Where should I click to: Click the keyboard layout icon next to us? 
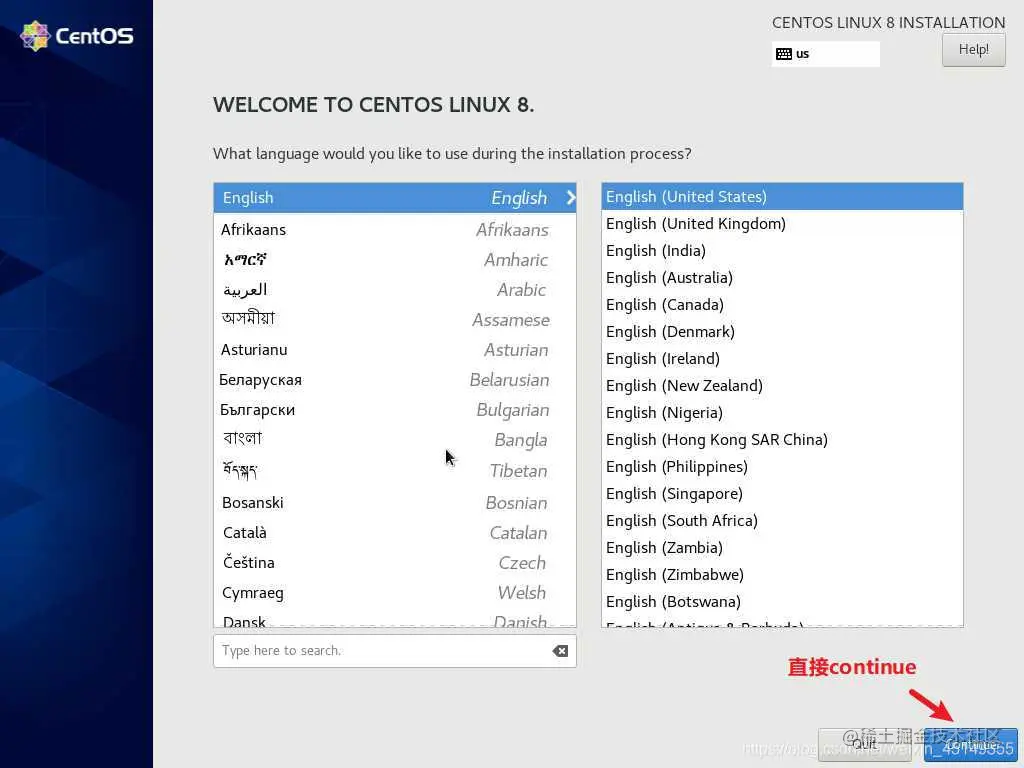(784, 54)
